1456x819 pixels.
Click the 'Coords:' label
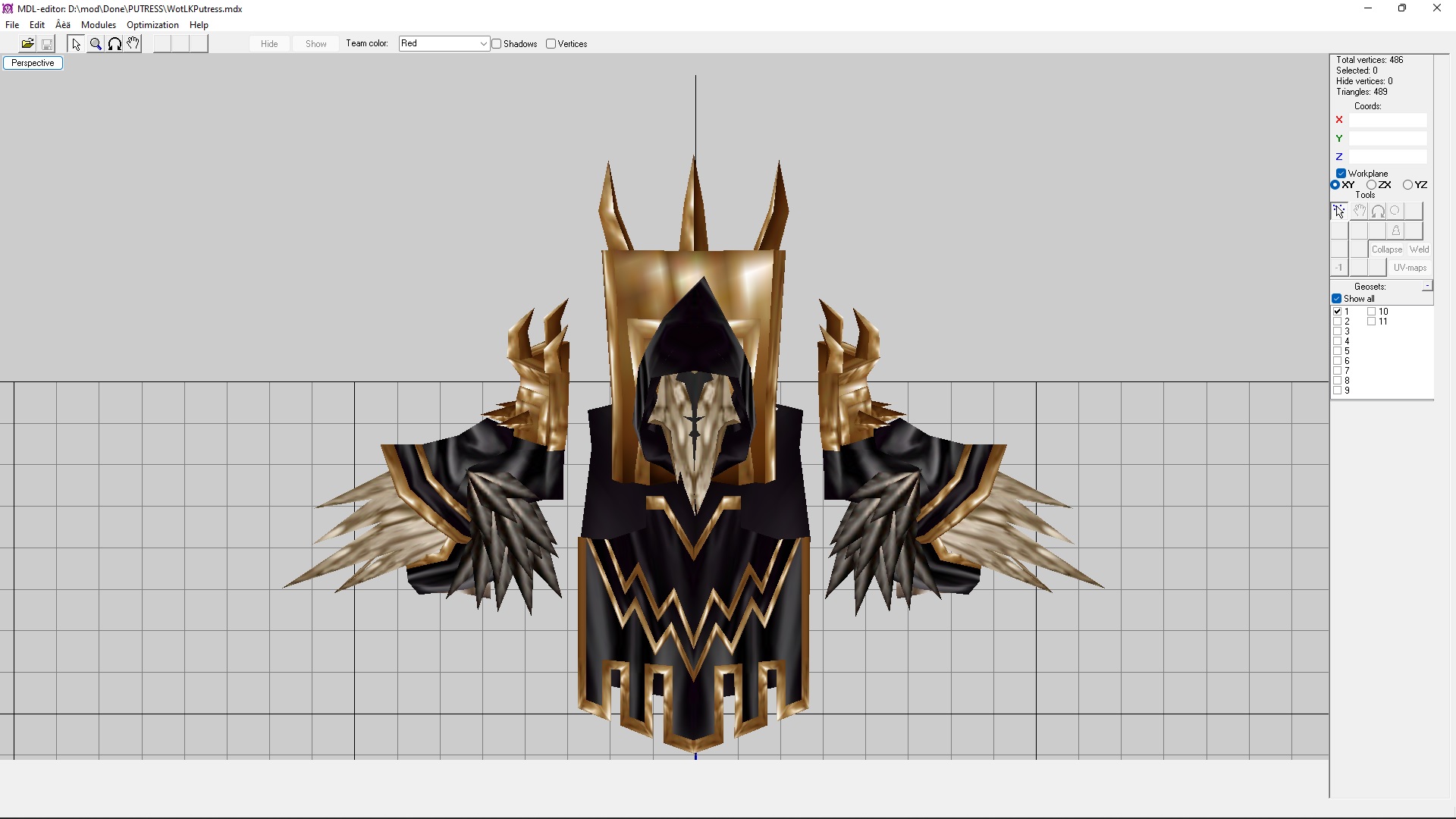pos(1368,106)
